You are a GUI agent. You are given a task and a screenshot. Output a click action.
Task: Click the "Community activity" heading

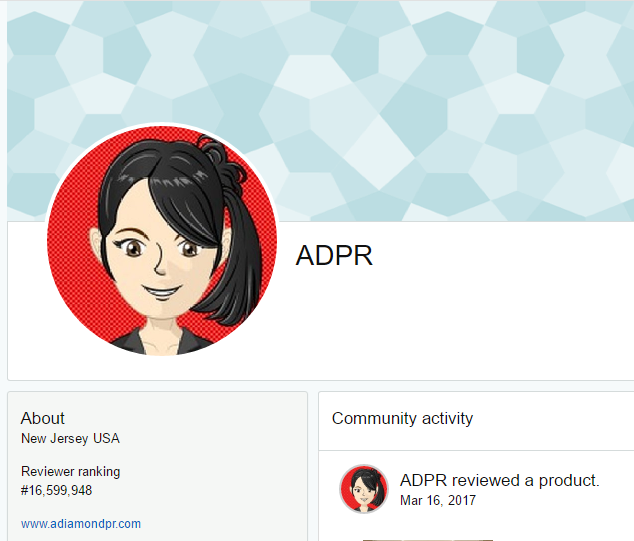pos(402,419)
